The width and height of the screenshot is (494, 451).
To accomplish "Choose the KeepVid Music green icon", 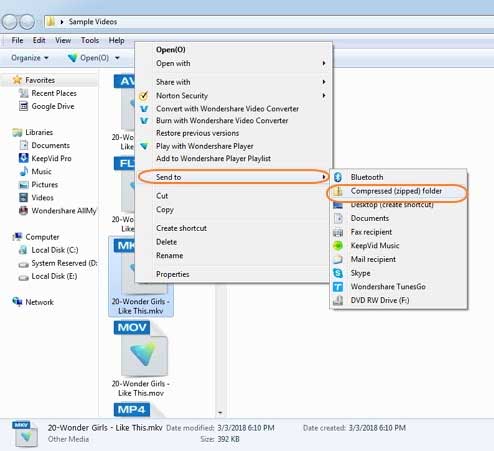I will click(x=338, y=246).
